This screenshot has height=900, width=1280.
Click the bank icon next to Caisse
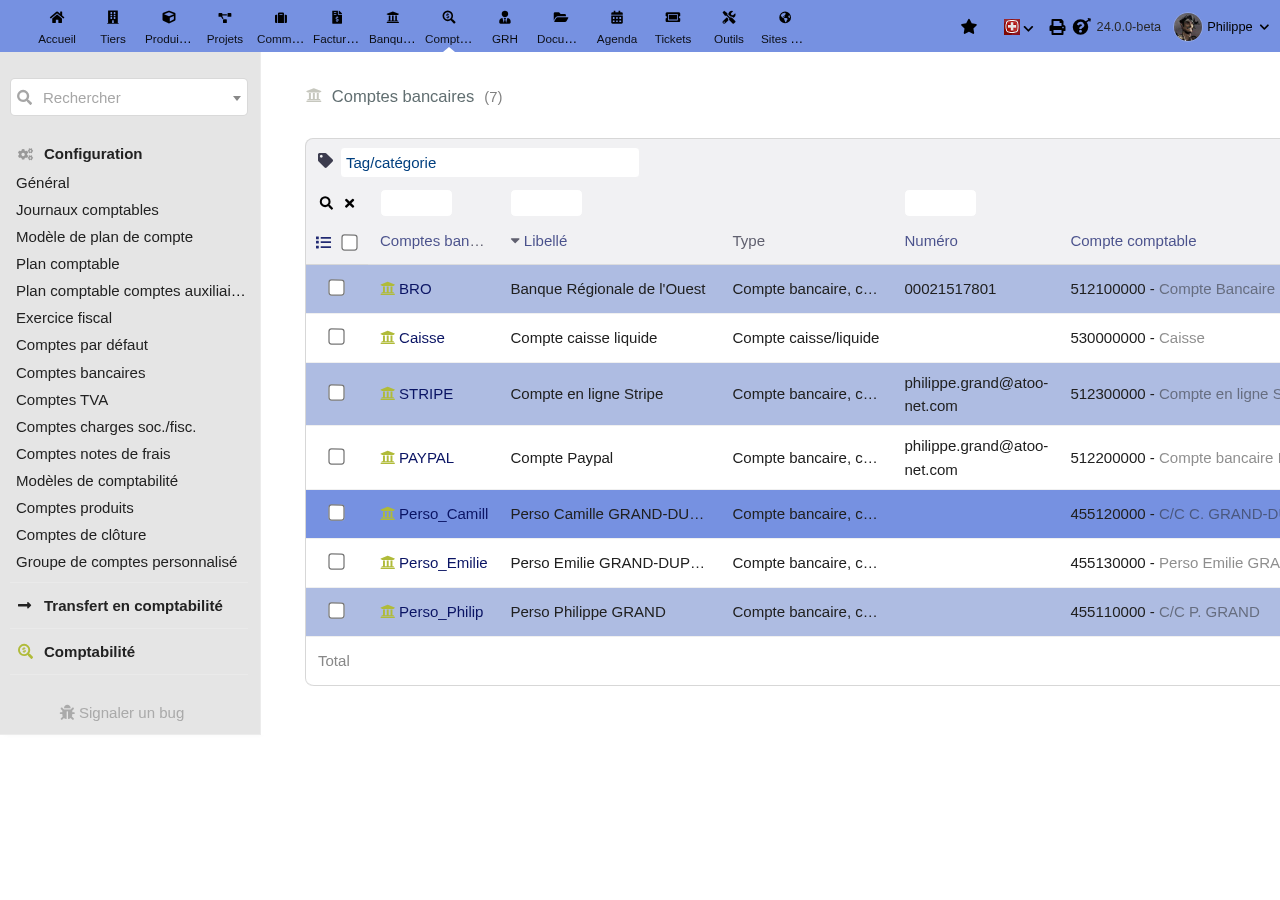388,338
